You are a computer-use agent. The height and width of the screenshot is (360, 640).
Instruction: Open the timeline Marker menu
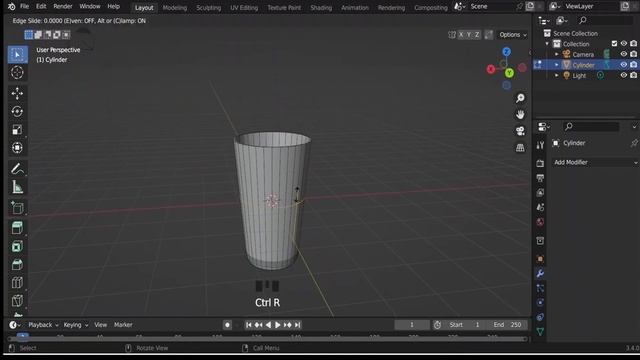[123, 325]
